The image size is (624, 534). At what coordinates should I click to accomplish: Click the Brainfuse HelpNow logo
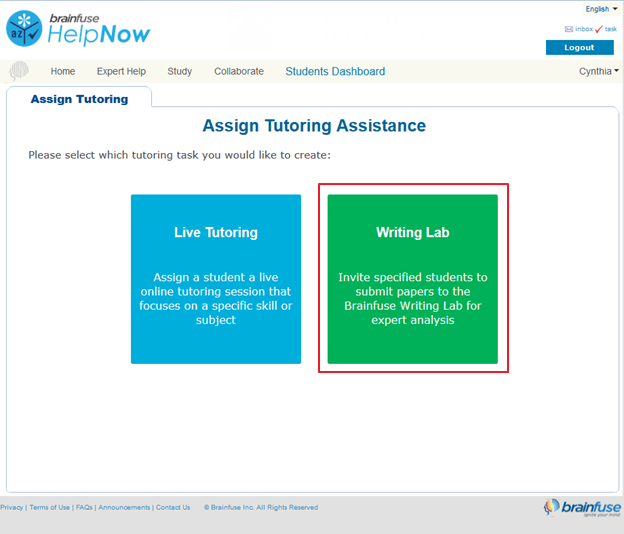(x=78, y=28)
